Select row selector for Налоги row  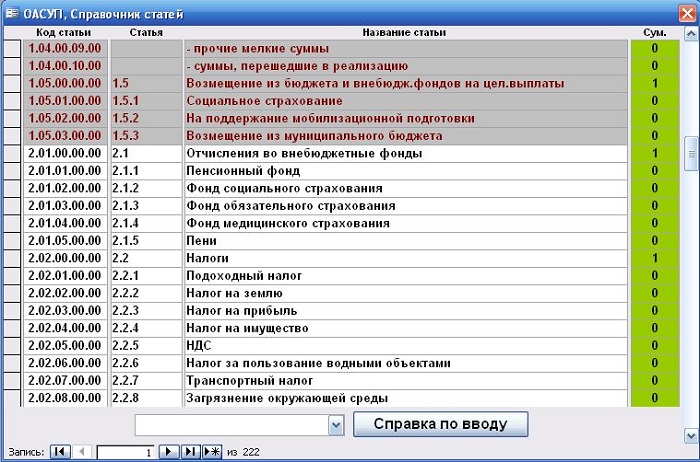click(12, 258)
